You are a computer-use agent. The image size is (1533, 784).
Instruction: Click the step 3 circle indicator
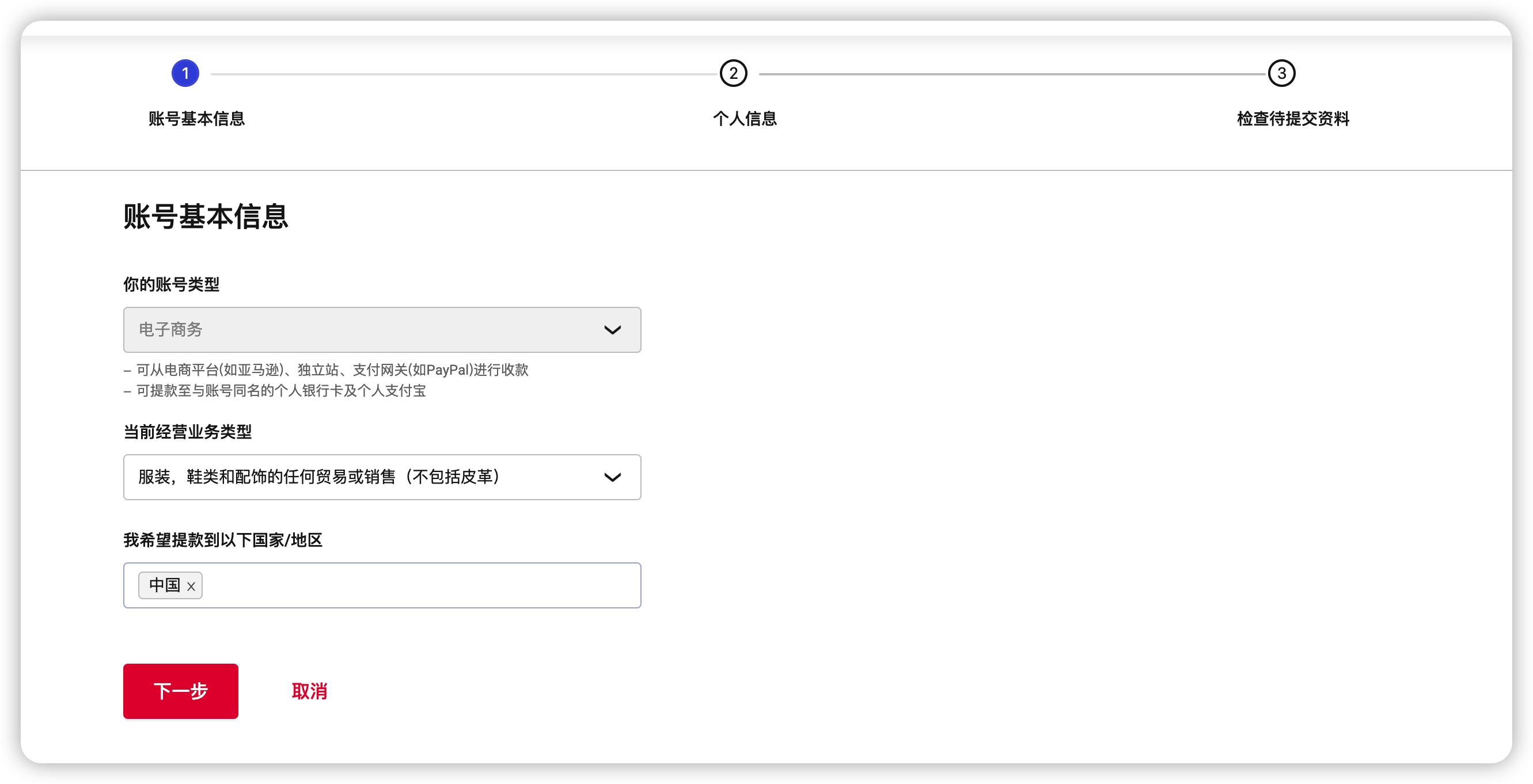point(1281,73)
